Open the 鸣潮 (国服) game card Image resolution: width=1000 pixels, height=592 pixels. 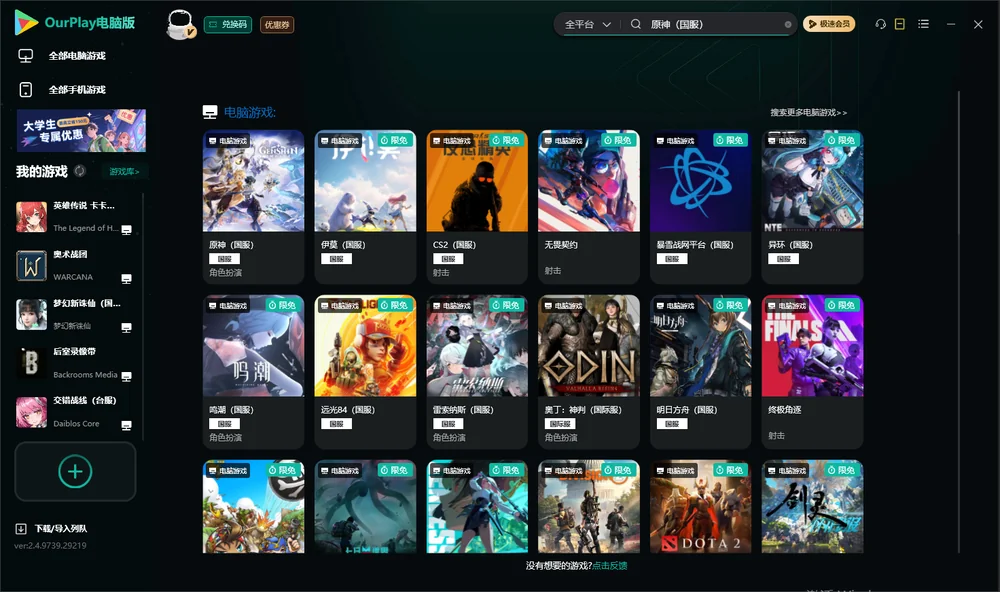(x=253, y=372)
